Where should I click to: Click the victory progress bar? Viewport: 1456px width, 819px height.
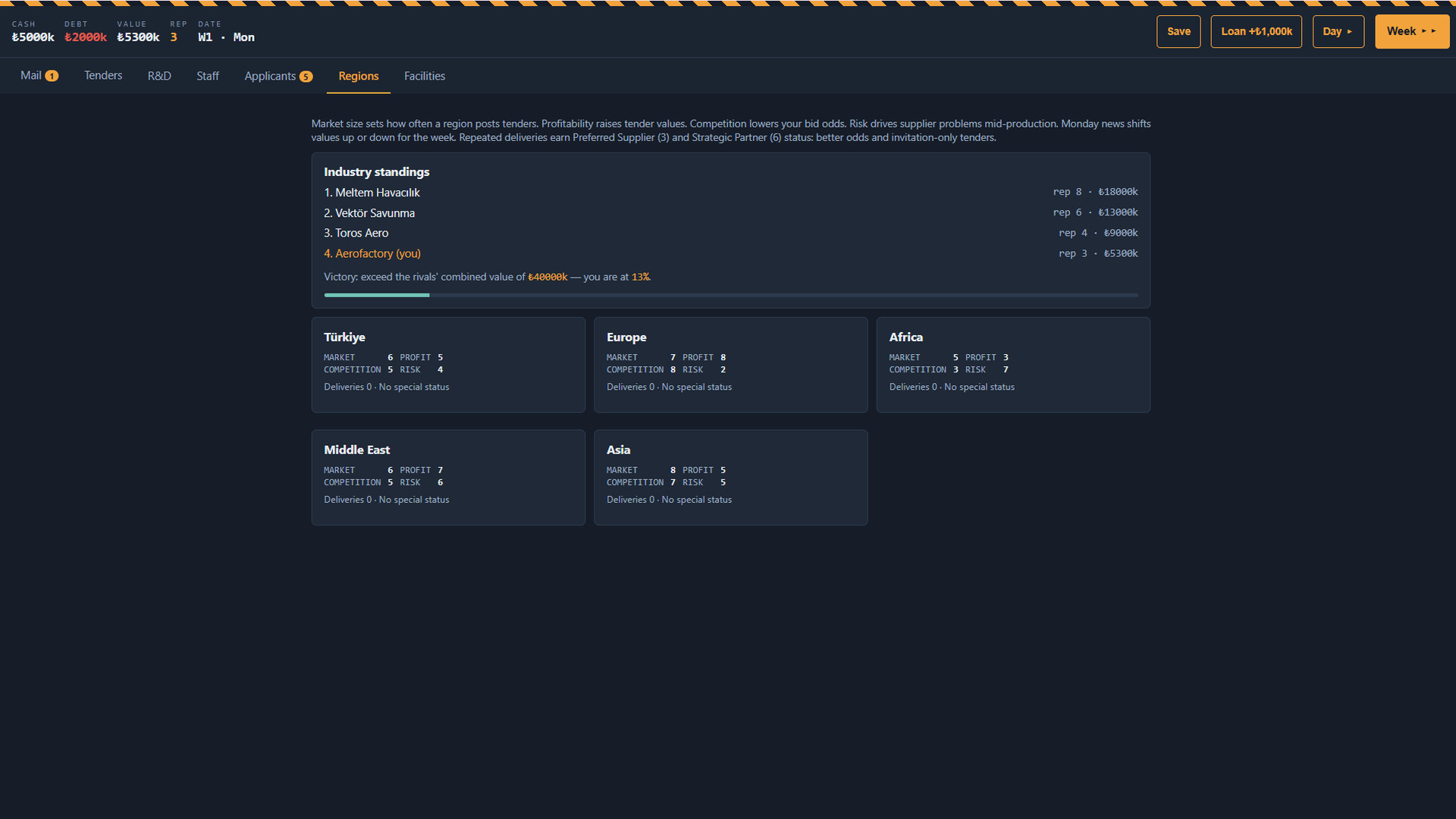click(x=731, y=295)
